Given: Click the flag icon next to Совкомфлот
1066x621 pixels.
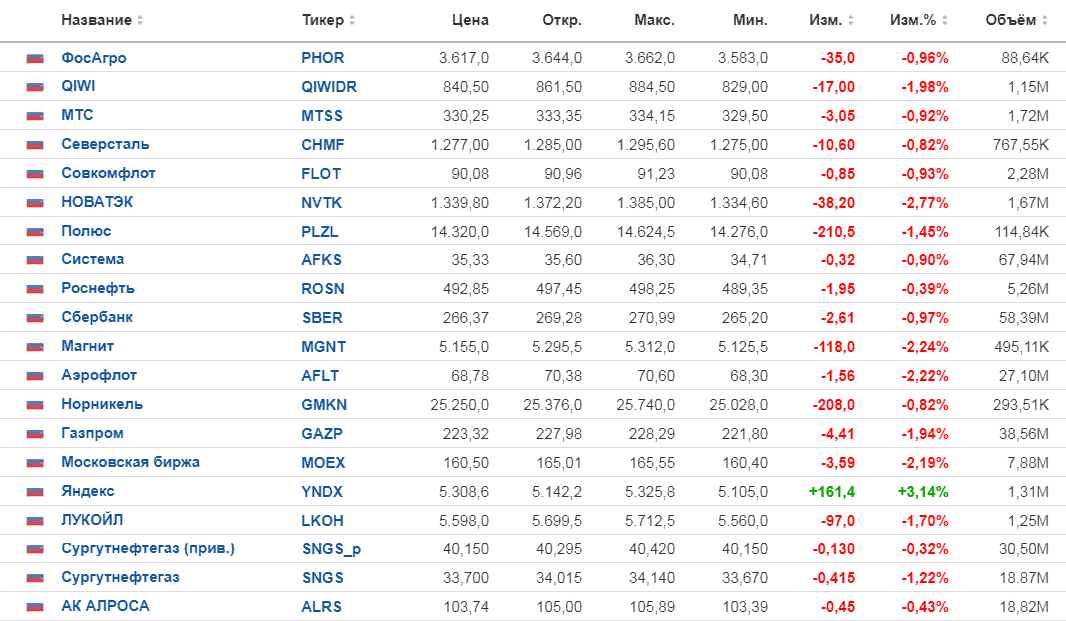Looking at the screenshot, I should click(35, 174).
